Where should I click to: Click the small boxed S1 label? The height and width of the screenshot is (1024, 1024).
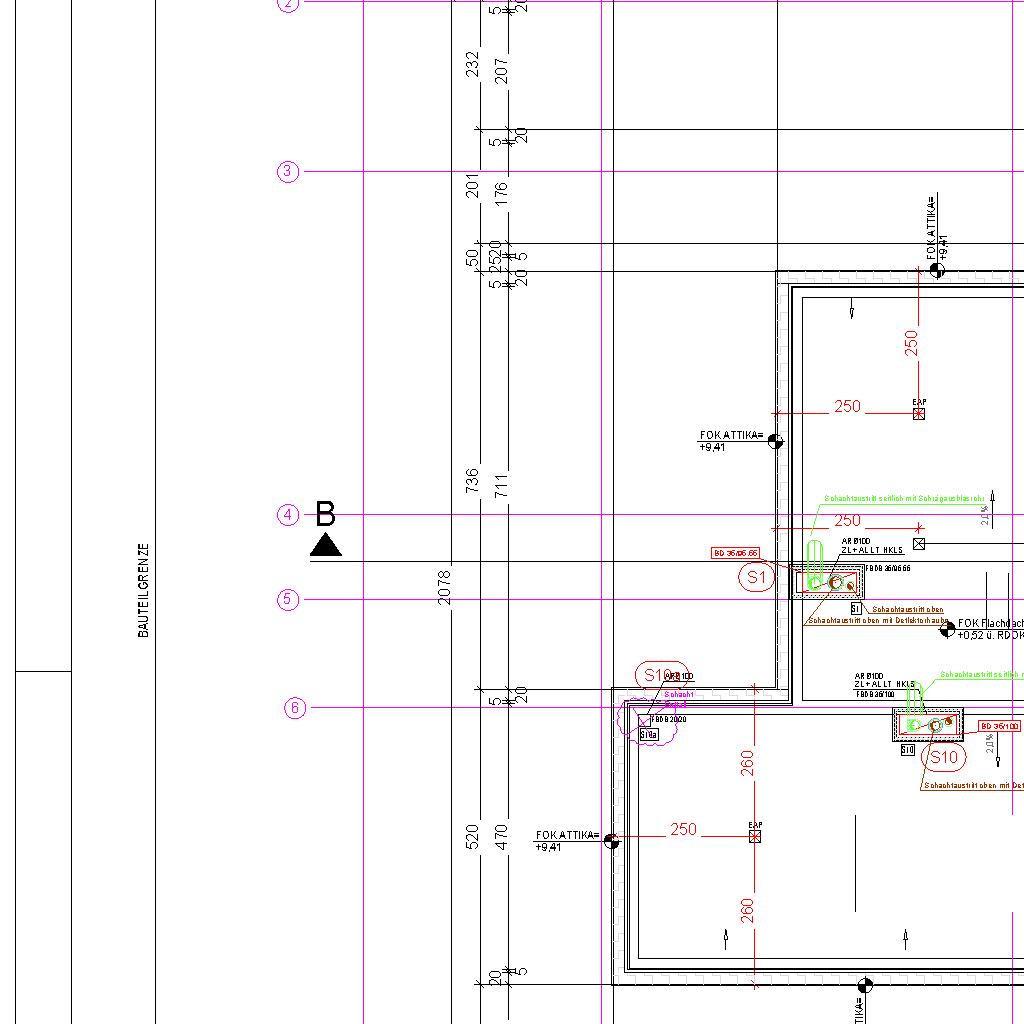[x=856, y=609]
